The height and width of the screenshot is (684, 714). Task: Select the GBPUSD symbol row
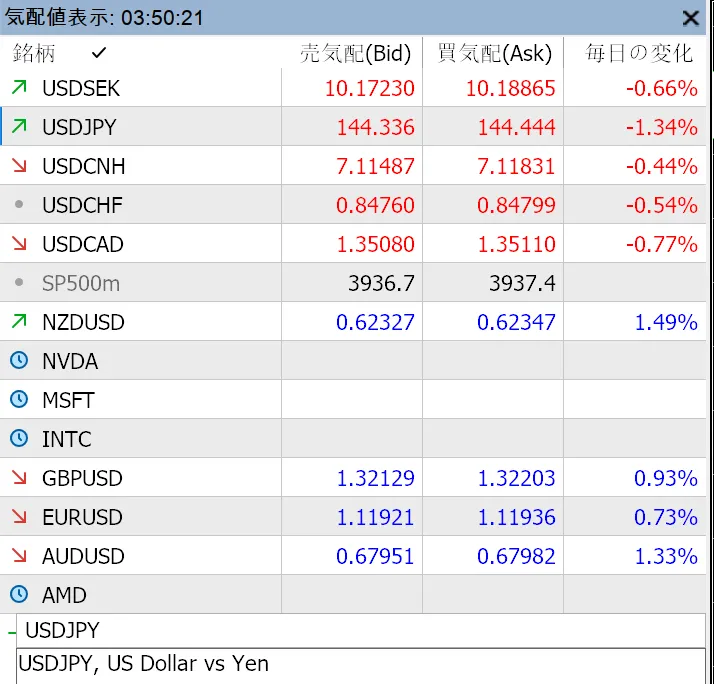coord(353,478)
